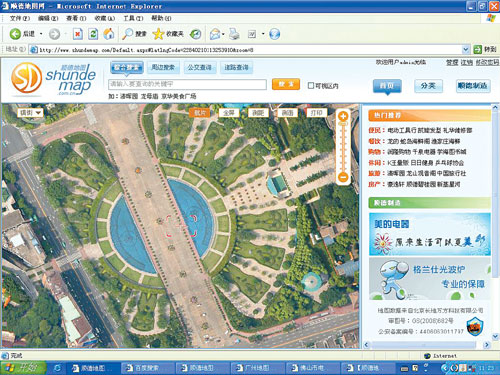Zoom out with the orange minus button
Image resolution: width=500 pixels, height=375 pixels.
(343, 177)
